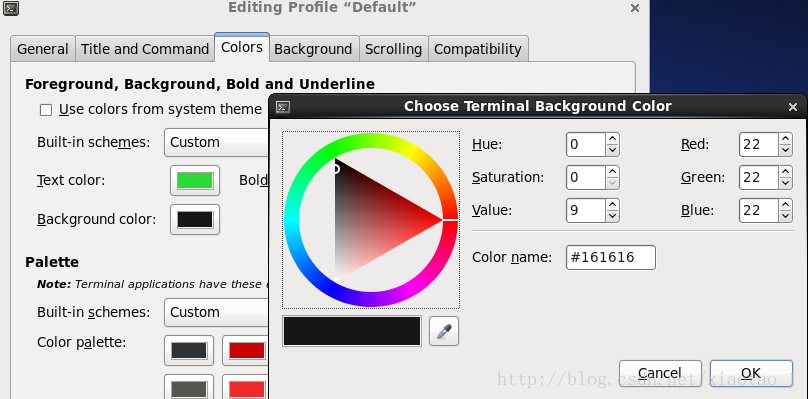The image size is (808, 399).
Task: Cancel the color selection
Action: point(660,373)
